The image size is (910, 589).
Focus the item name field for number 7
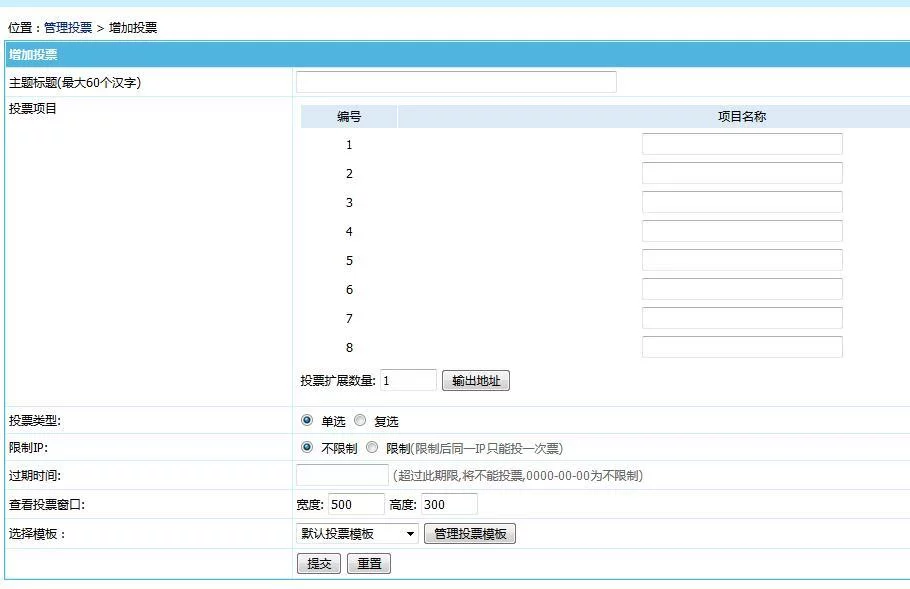click(x=742, y=318)
